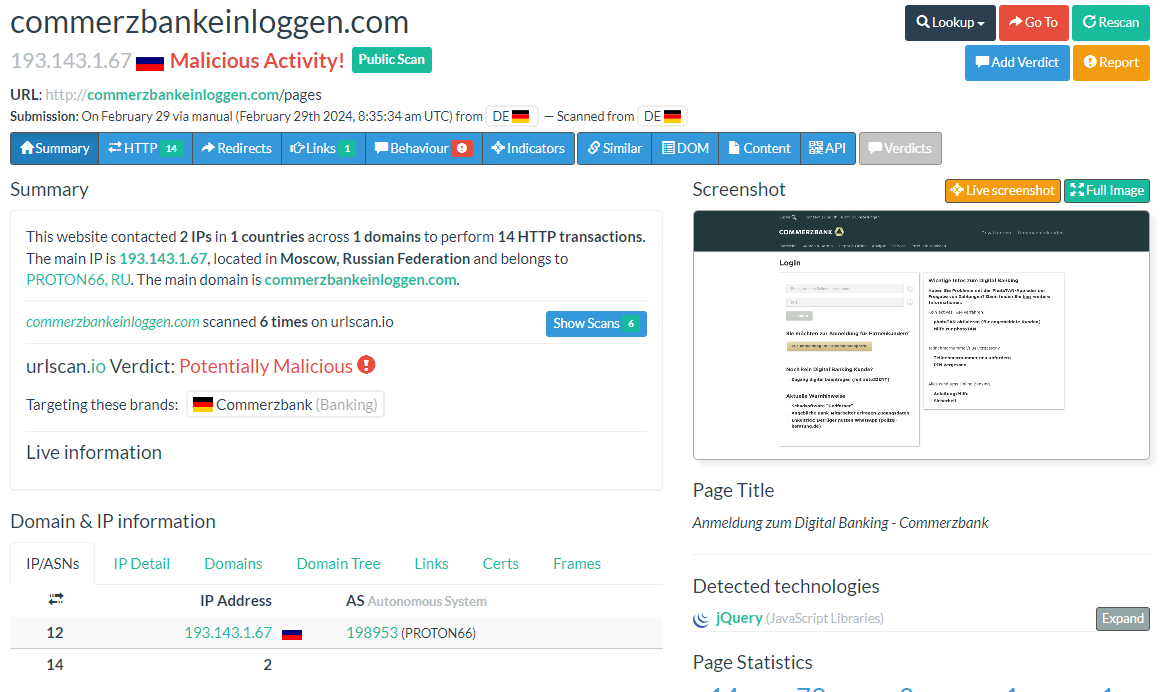Click the 193.143.1.67 table link
Viewport: 1165px width, 692px height.
tap(228, 633)
